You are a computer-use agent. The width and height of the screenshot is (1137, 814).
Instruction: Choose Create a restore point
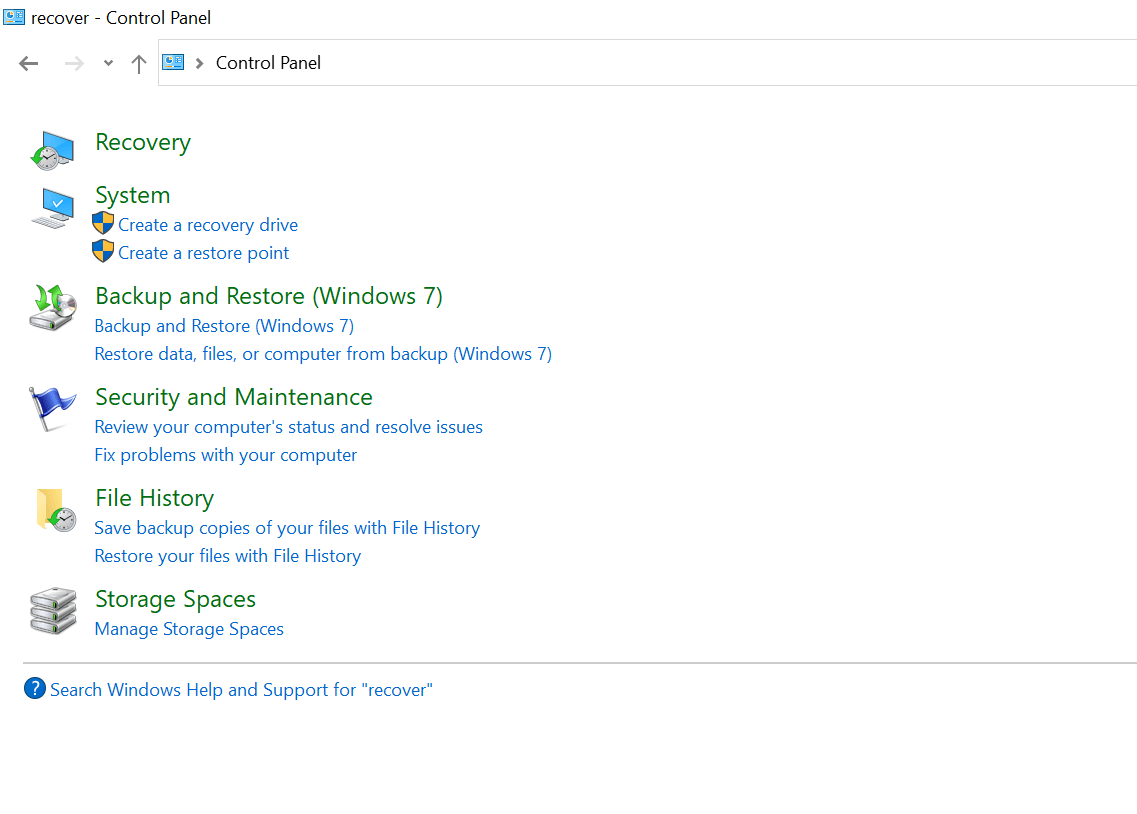point(203,253)
